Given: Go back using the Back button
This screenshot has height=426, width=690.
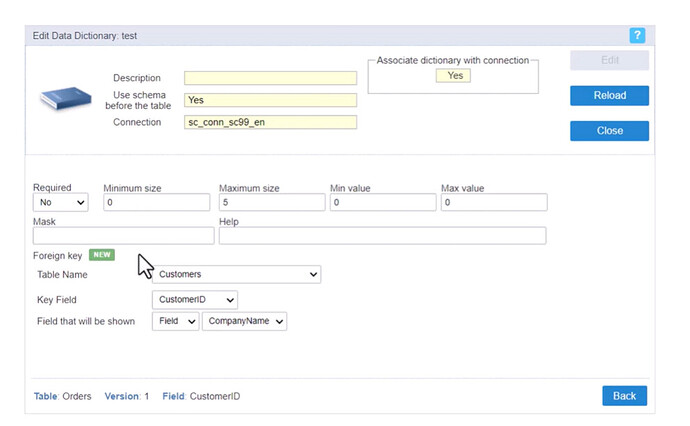Looking at the screenshot, I should click(x=624, y=396).
